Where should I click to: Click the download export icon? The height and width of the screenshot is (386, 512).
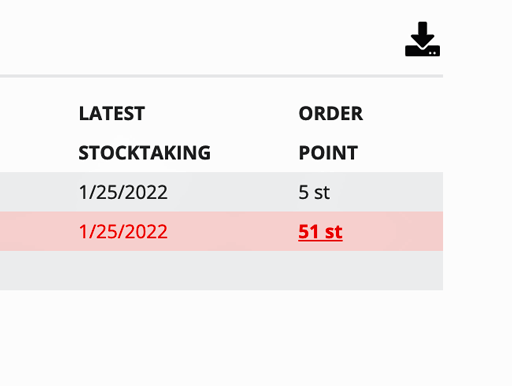click(x=422, y=39)
